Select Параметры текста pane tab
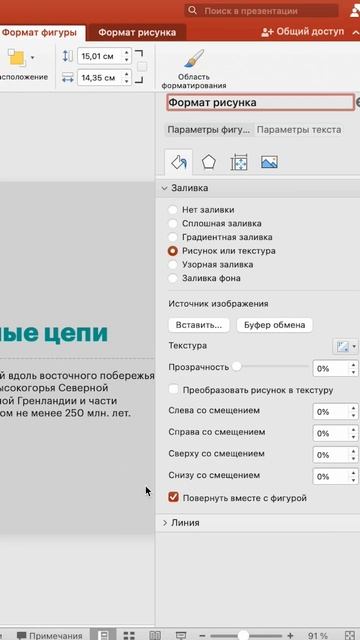The image size is (360, 640). (299, 130)
